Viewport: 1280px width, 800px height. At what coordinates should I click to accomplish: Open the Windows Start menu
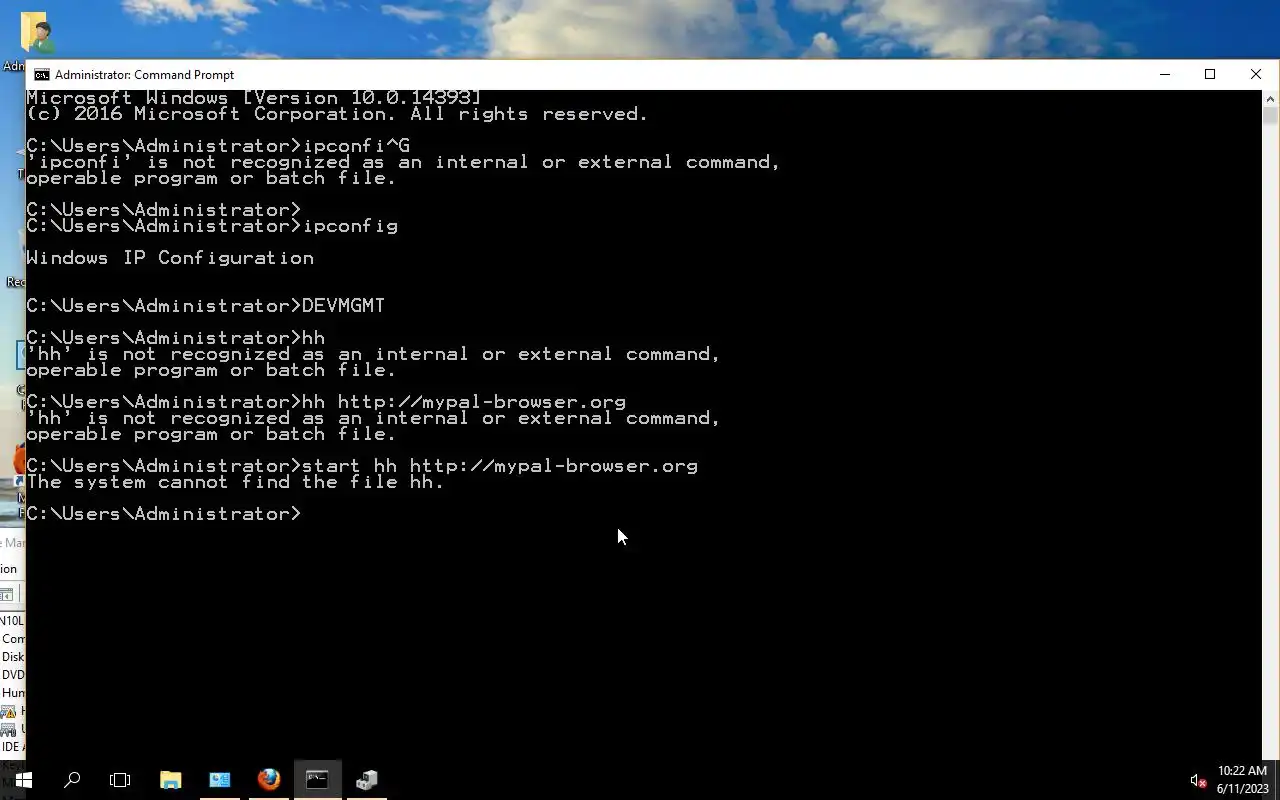tap(23, 780)
